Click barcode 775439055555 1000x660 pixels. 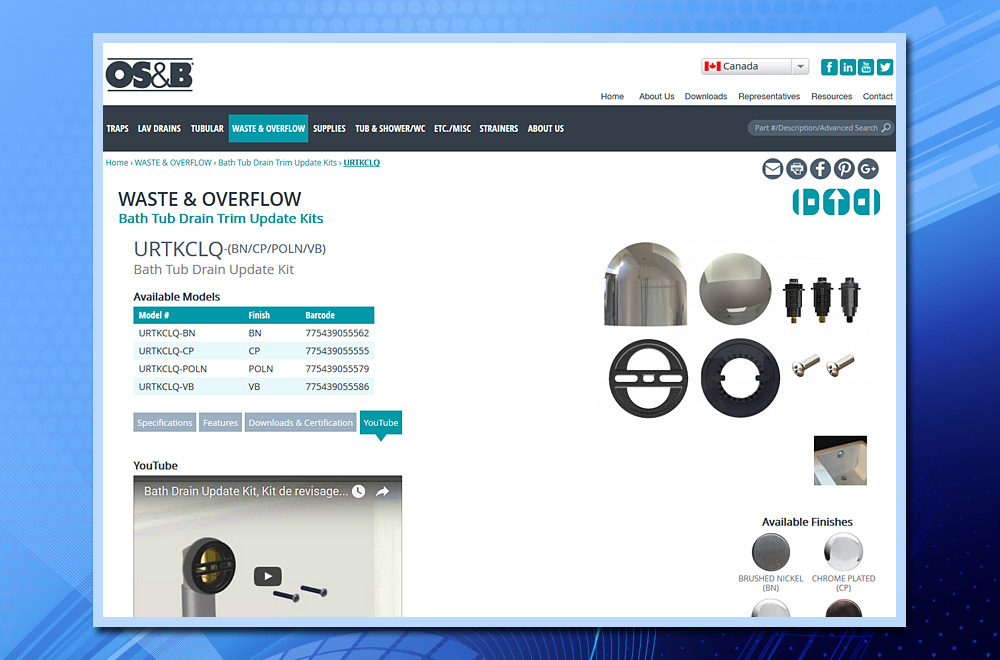[x=337, y=351]
